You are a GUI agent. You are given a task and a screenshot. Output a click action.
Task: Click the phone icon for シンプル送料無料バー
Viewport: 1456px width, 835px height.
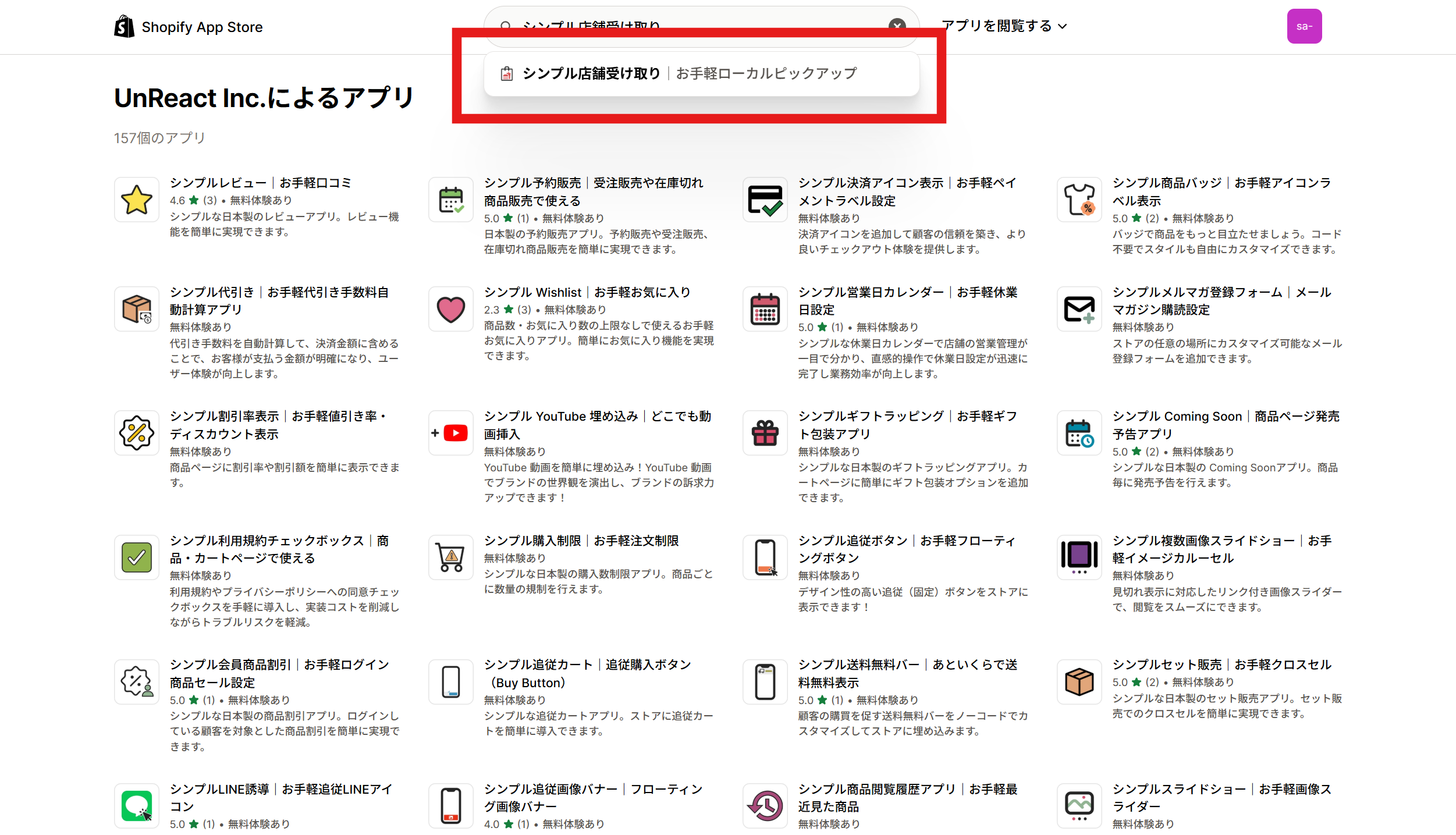[x=765, y=682]
